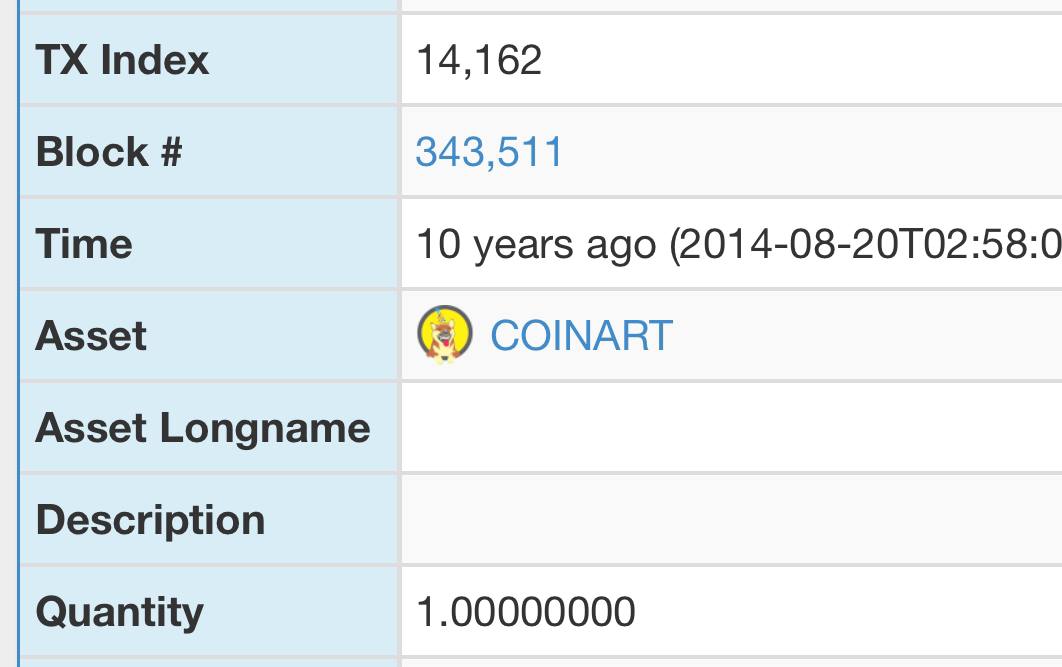Screen dimensions: 1062x667
Task: Click the empty Description value cell
Action: coord(731,519)
